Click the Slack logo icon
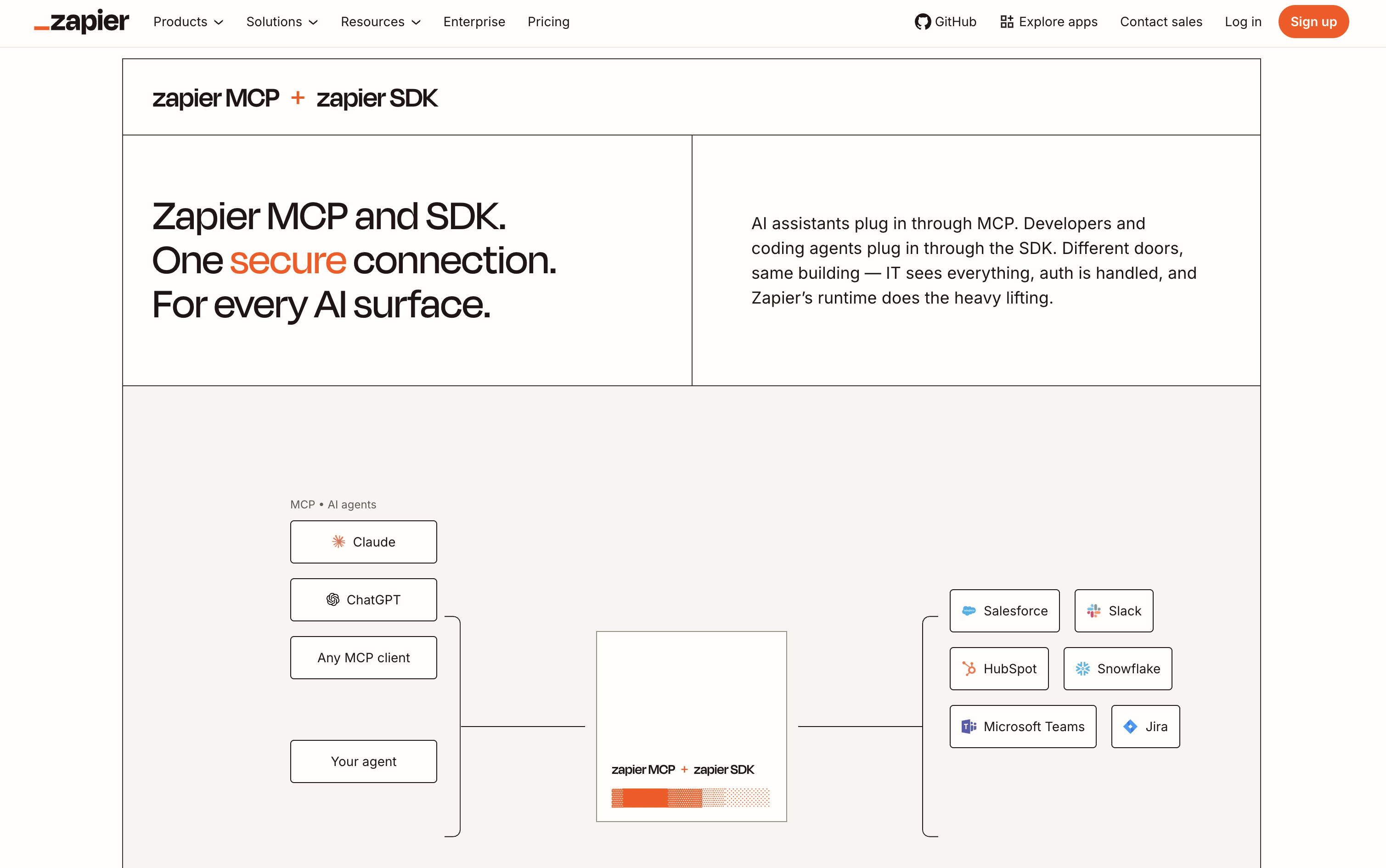Image resolution: width=1386 pixels, height=868 pixels. pyautogui.click(x=1094, y=611)
